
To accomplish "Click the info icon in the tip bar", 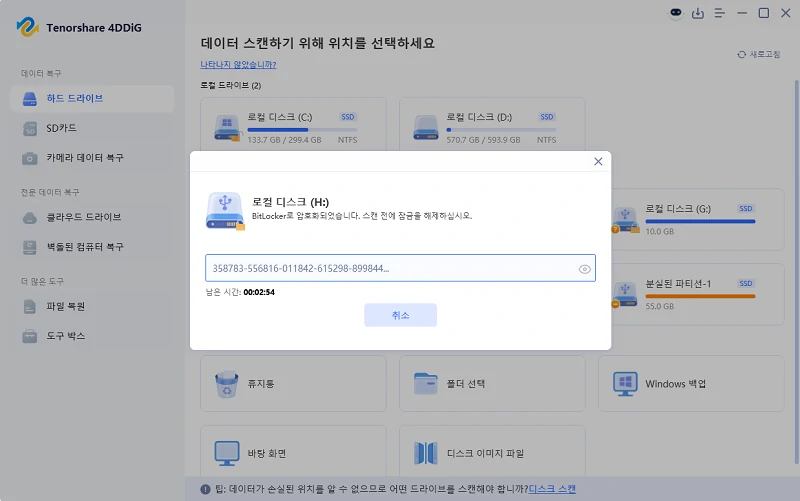I will 205,489.
